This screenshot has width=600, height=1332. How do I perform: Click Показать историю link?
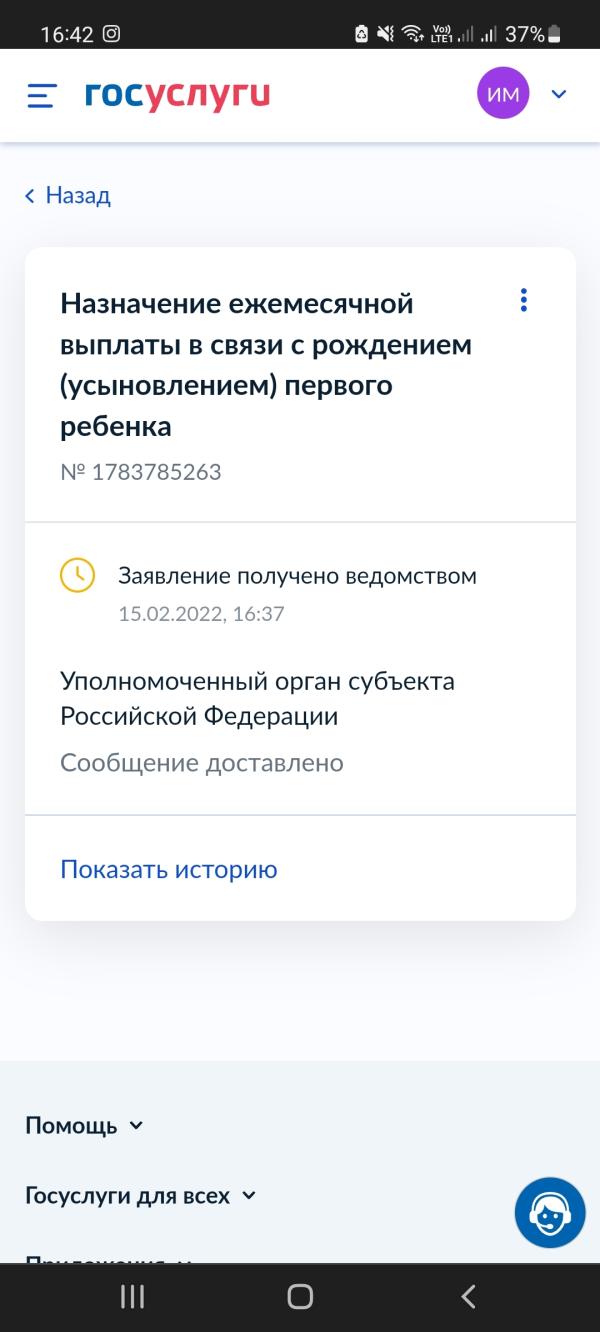coord(169,869)
